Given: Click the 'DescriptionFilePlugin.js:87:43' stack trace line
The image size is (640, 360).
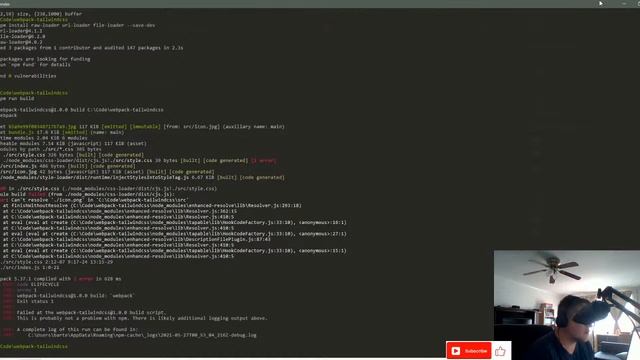Looking at the screenshot, I should (x=136, y=239).
